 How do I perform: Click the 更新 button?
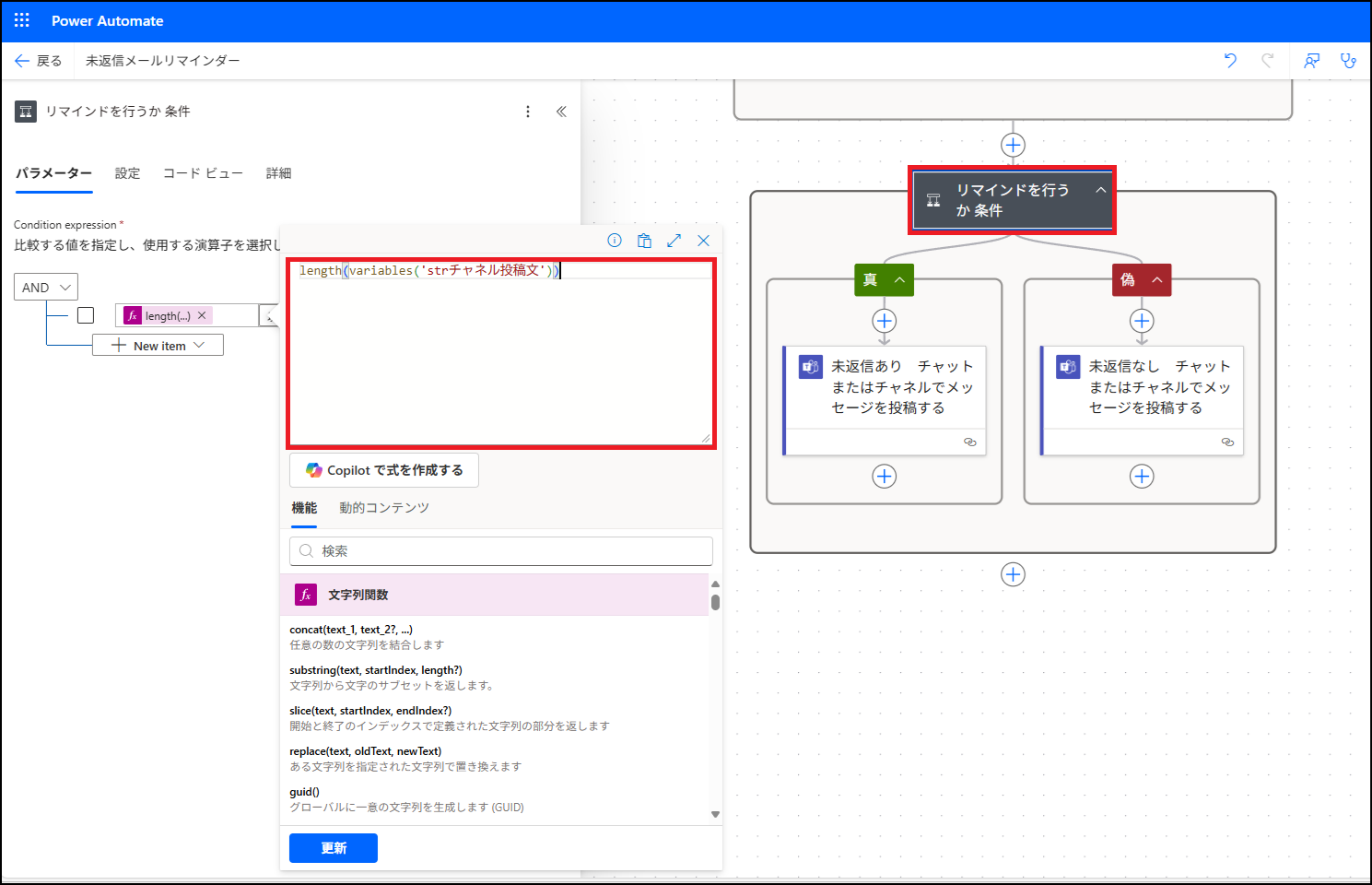click(334, 848)
